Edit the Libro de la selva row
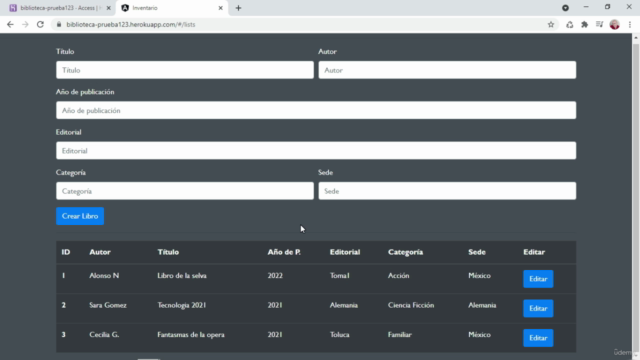 (x=538, y=279)
